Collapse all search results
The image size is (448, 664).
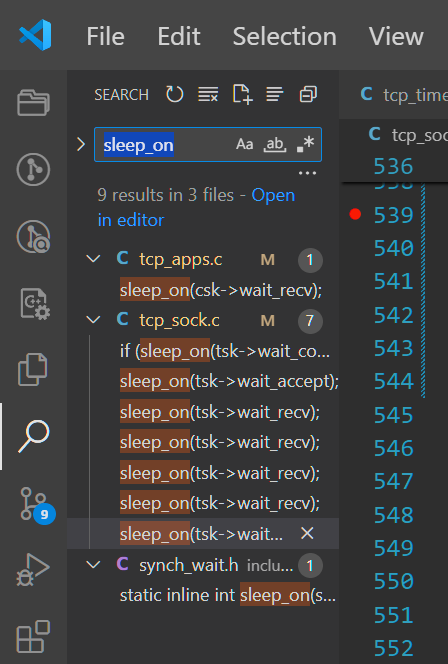click(308, 94)
